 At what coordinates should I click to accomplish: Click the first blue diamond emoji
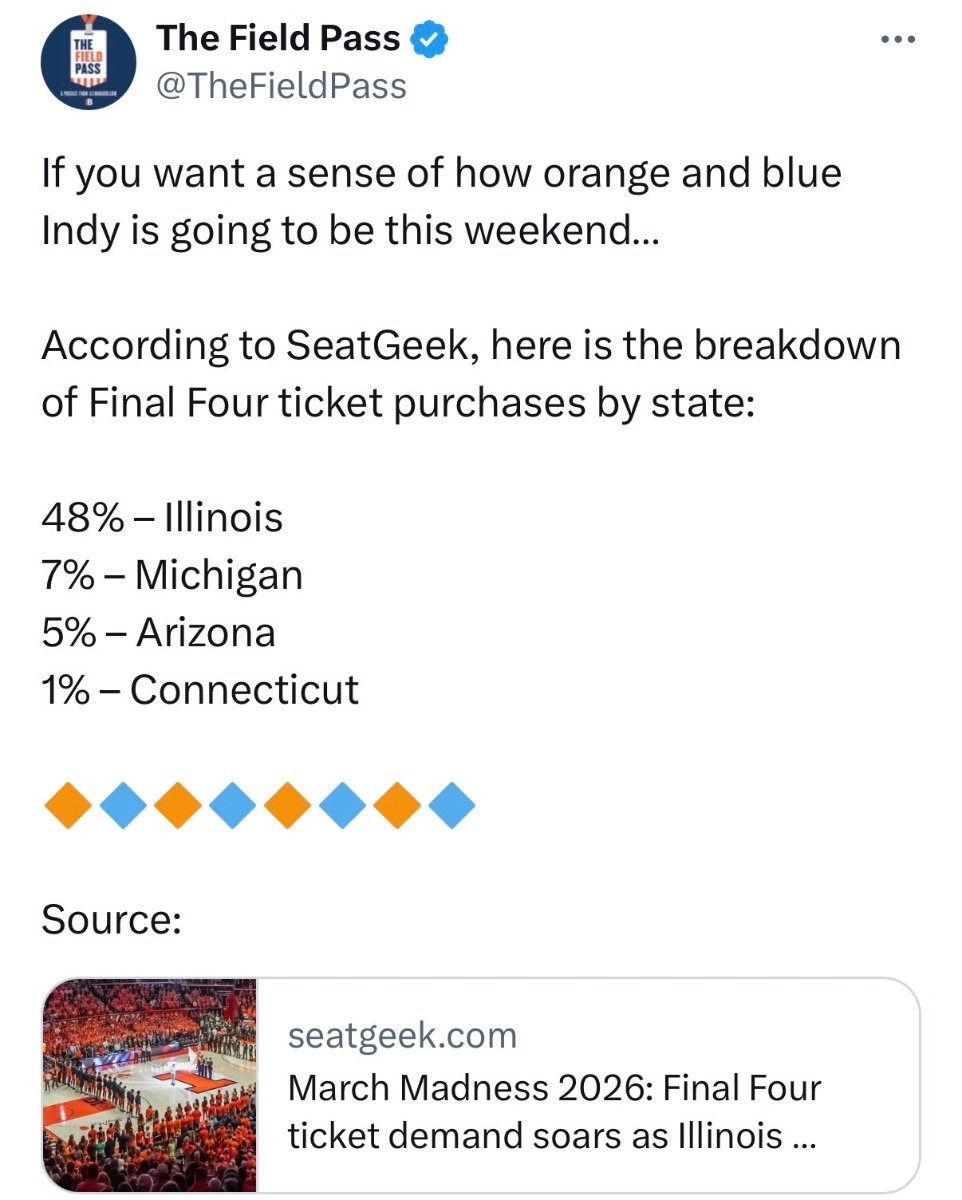click(x=123, y=806)
